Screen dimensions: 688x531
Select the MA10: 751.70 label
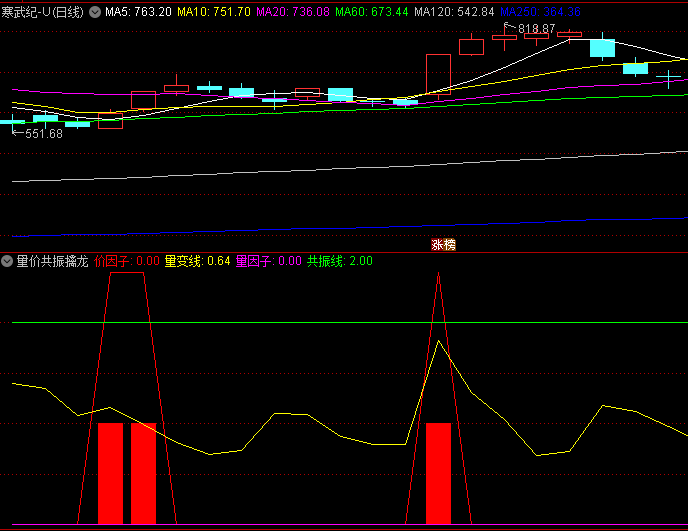pyautogui.click(x=214, y=12)
